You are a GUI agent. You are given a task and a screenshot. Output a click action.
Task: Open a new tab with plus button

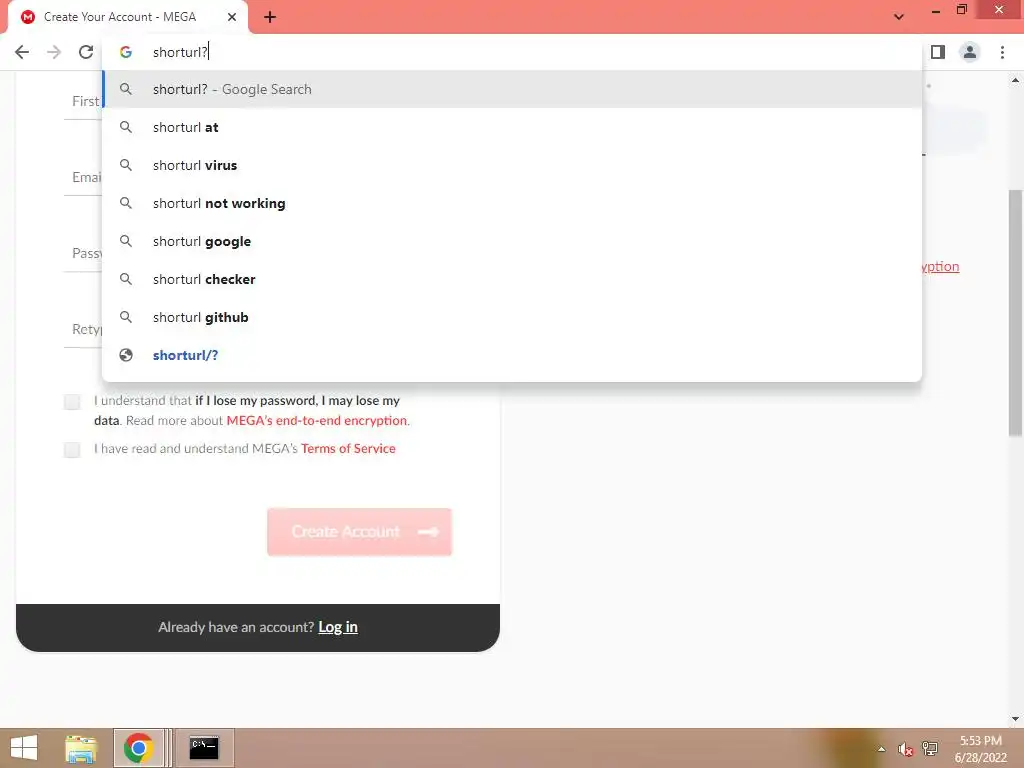[x=270, y=18]
